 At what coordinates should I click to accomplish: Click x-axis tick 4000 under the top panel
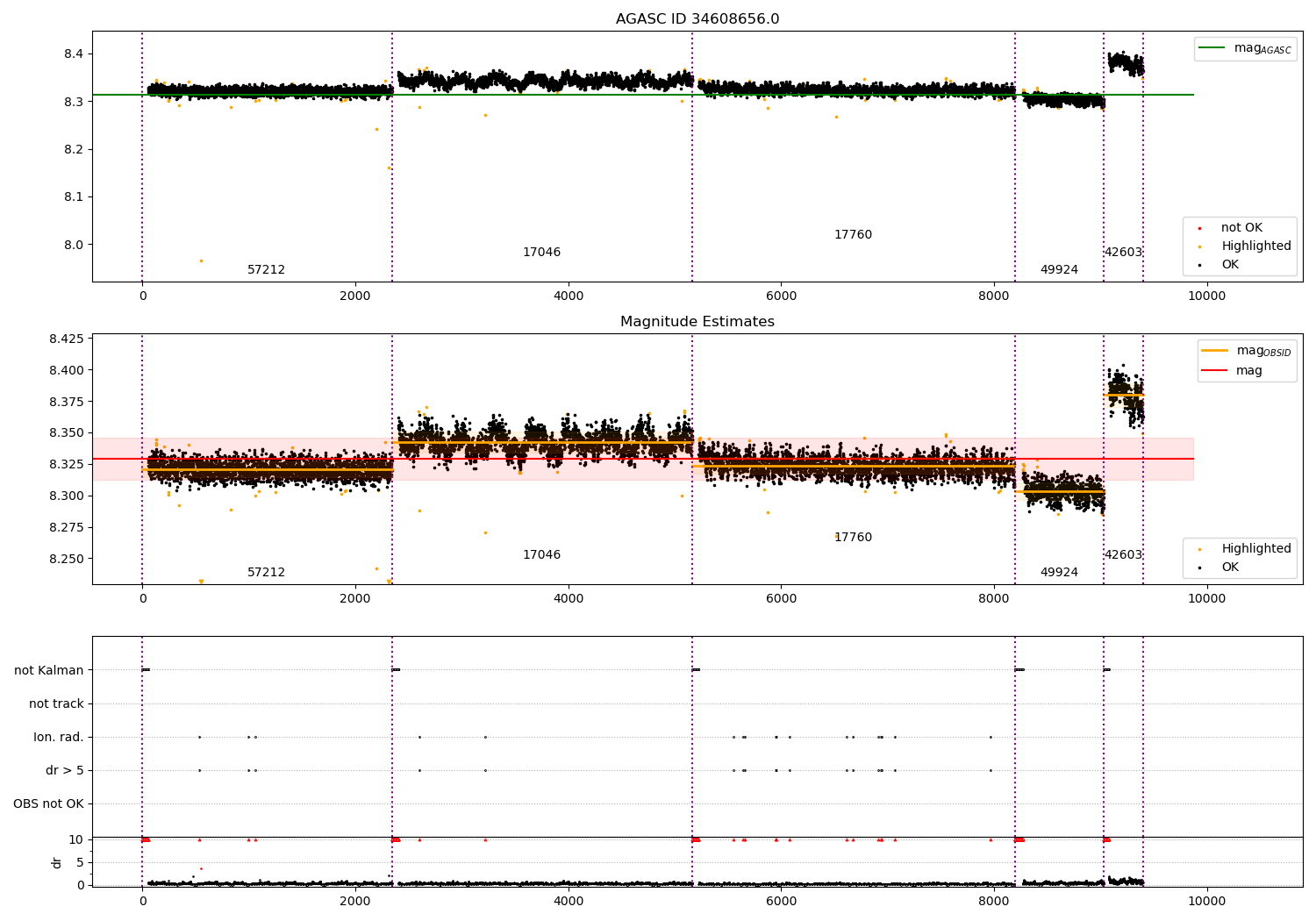pos(569,296)
